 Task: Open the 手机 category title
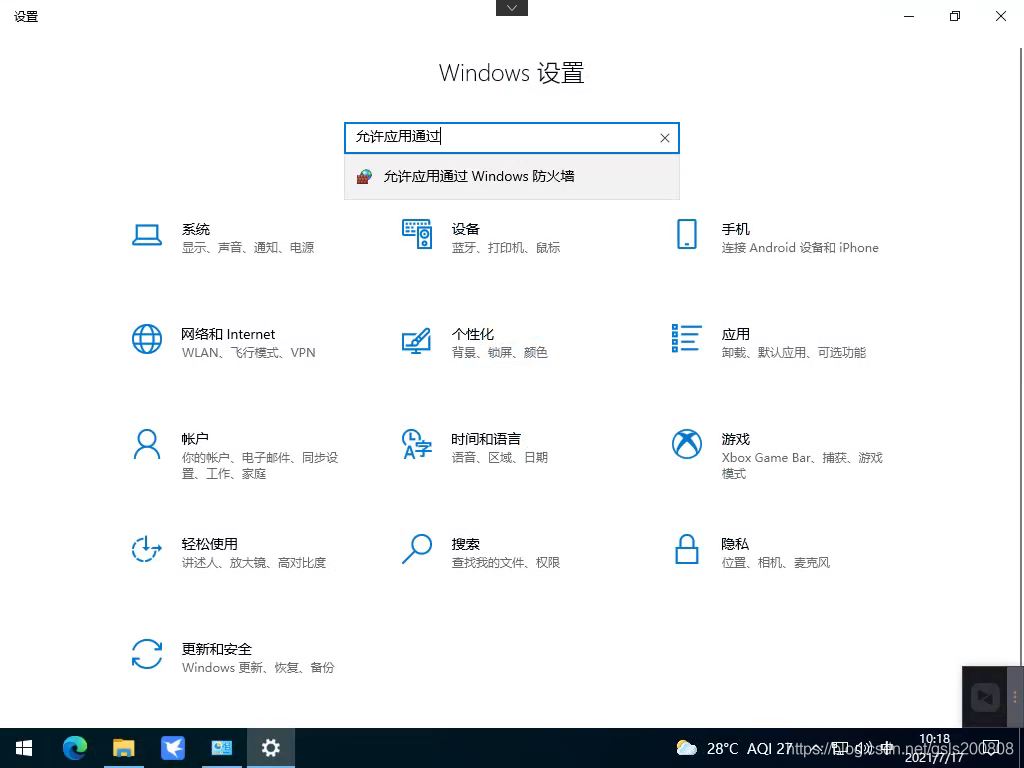[735, 229]
